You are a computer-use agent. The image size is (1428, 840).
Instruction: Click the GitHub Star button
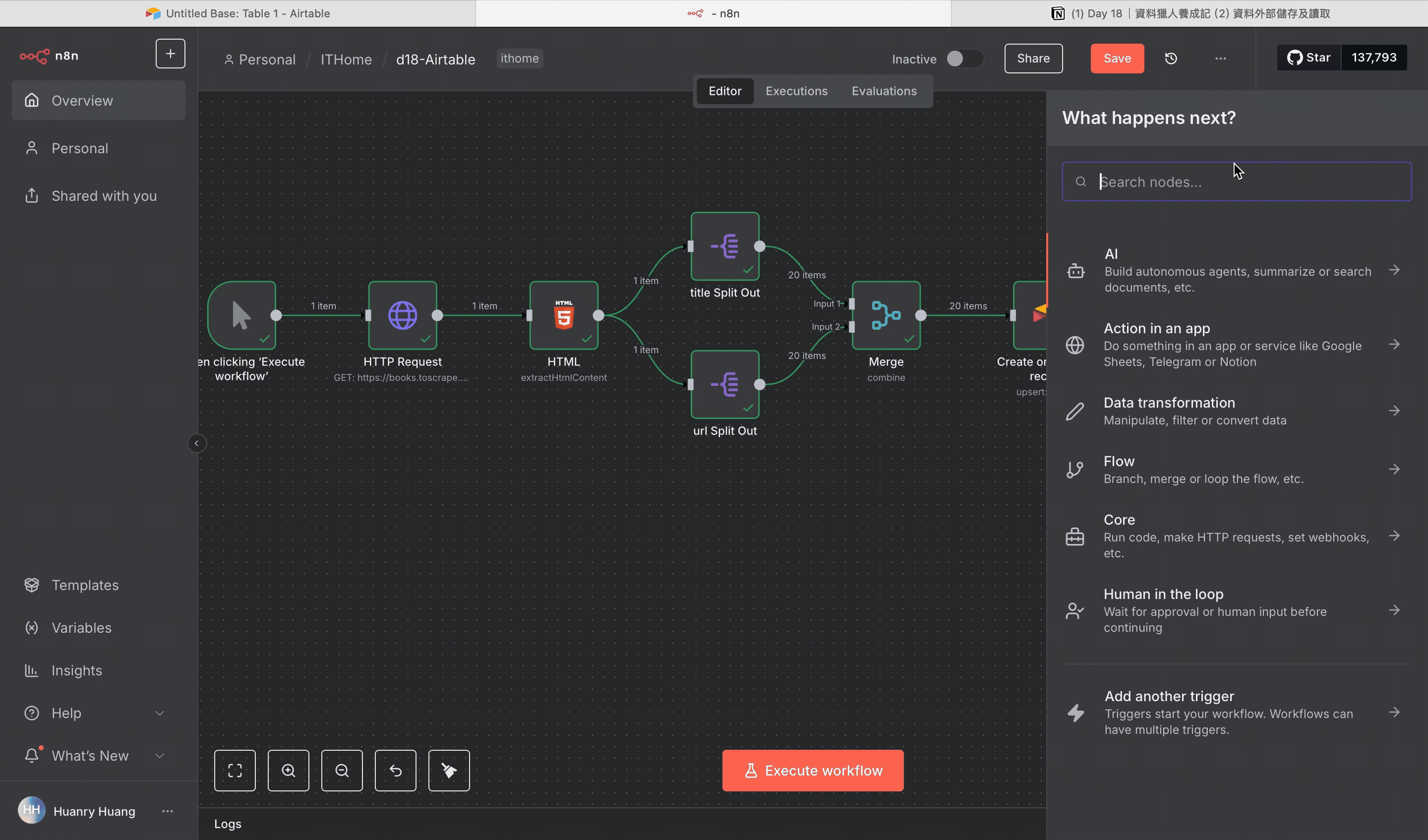(1309, 57)
